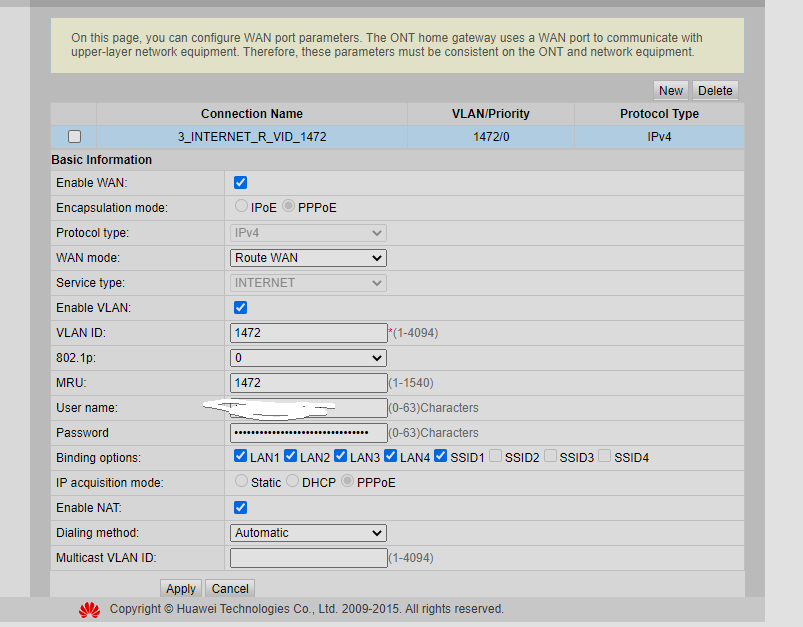Tick the SSID4 binding checkbox
Screen dimensions: 803x627
[x=605, y=457]
